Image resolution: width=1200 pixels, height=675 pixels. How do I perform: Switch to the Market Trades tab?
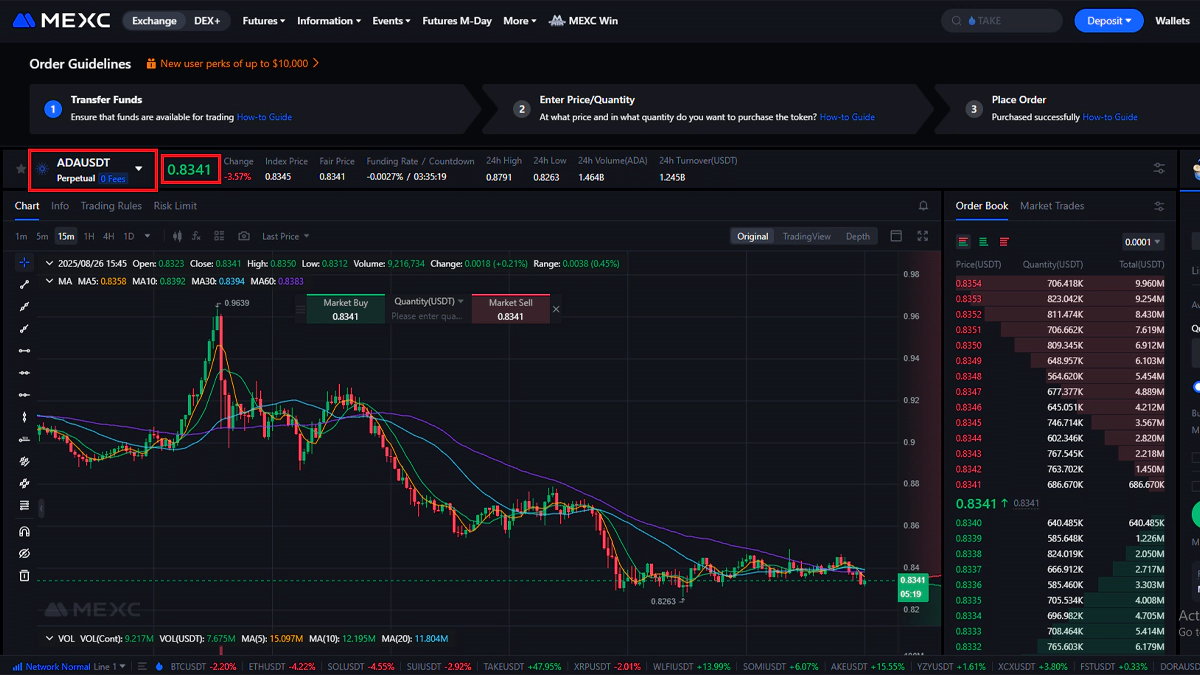1052,206
